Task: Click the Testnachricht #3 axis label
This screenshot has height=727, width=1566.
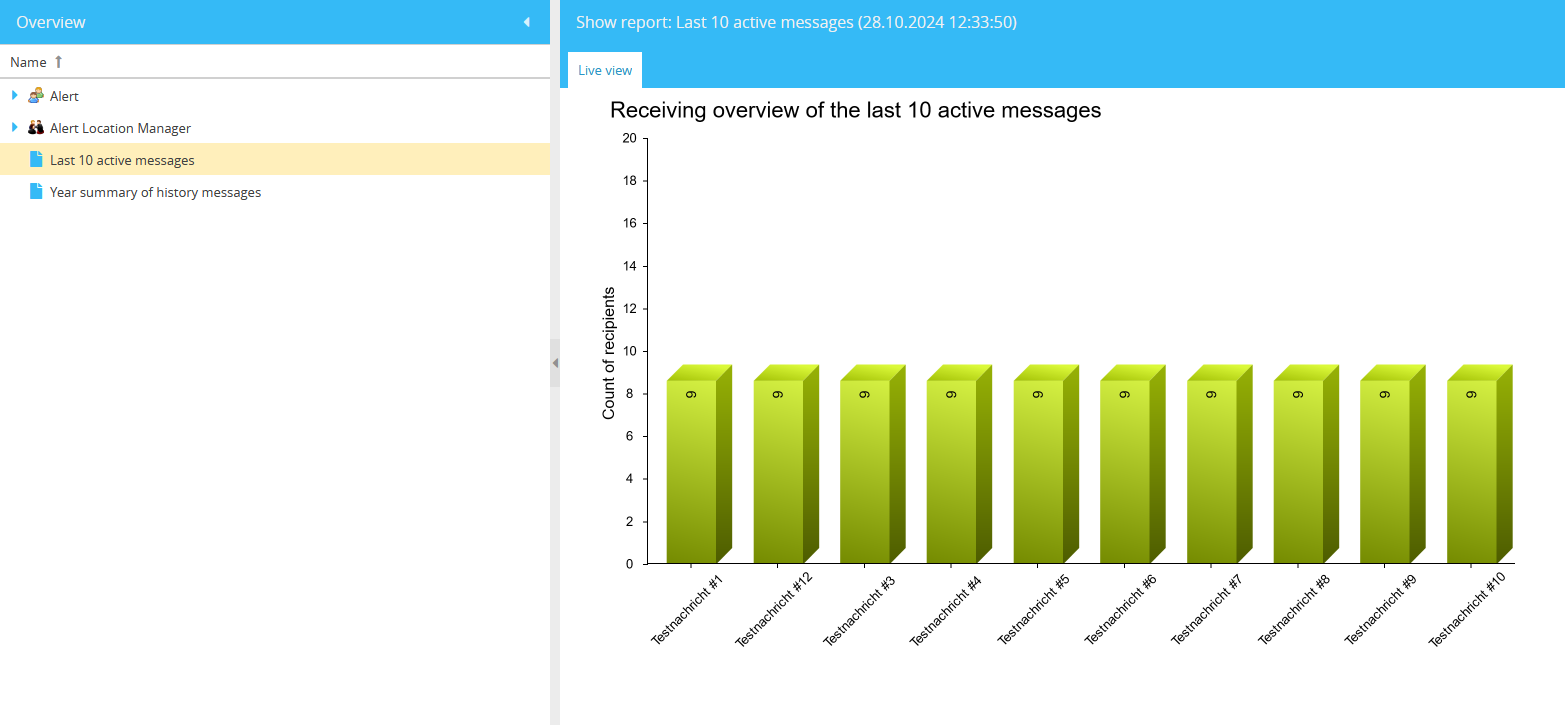Action: (859, 610)
